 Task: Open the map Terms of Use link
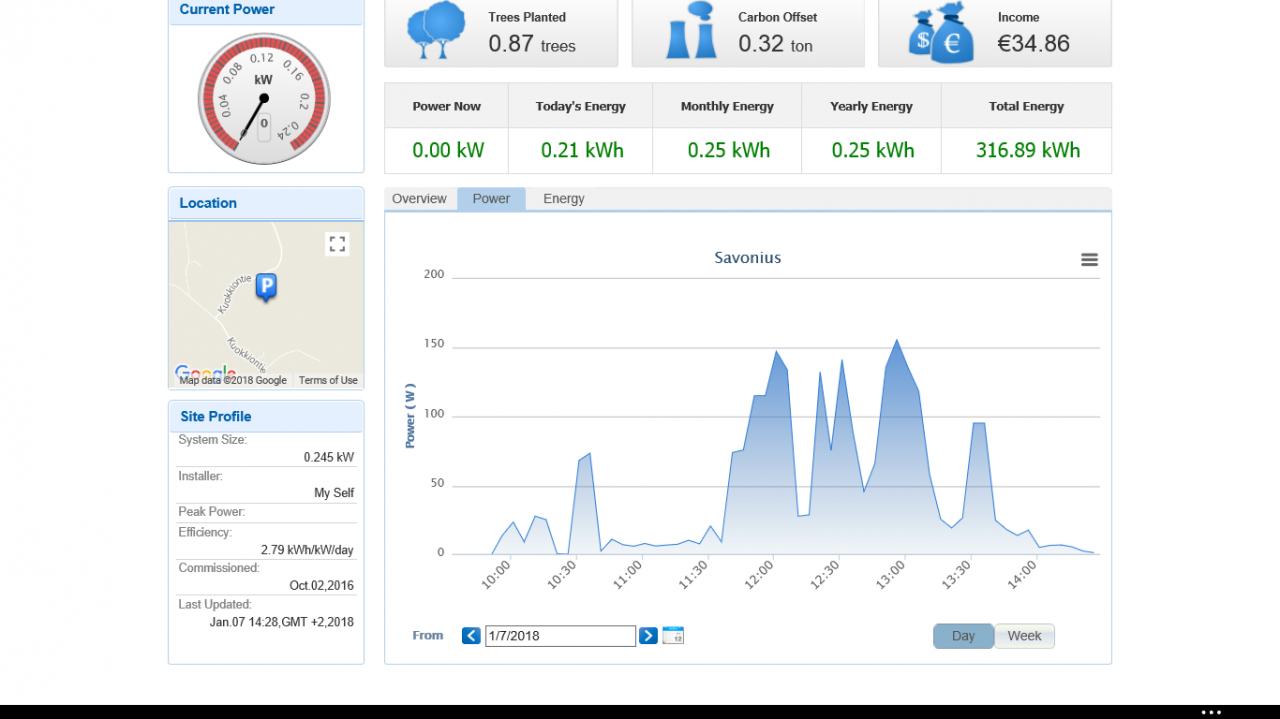(328, 380)
